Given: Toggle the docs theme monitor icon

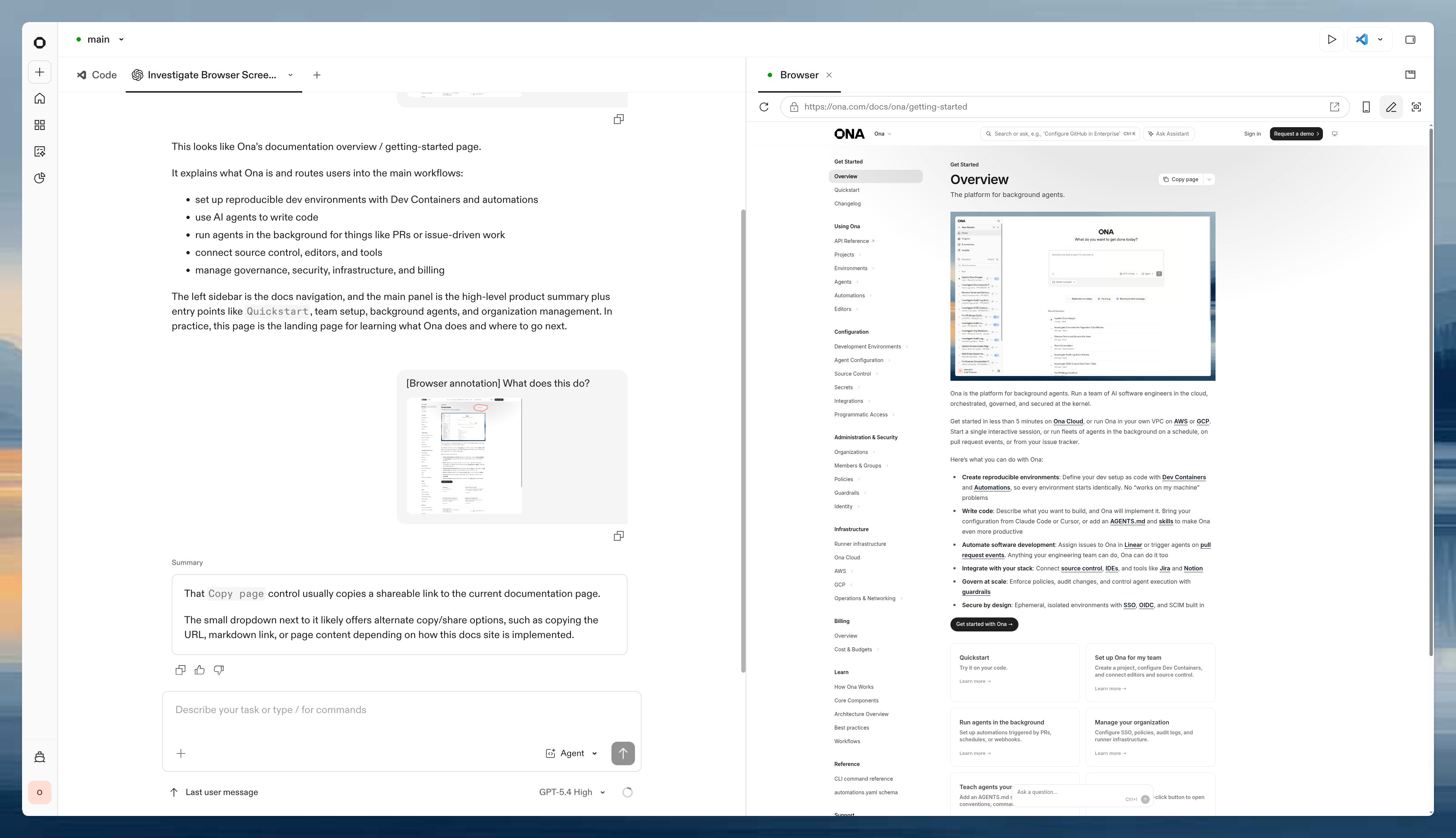Looking at the screenshot, I should (x=1335, y=134).
